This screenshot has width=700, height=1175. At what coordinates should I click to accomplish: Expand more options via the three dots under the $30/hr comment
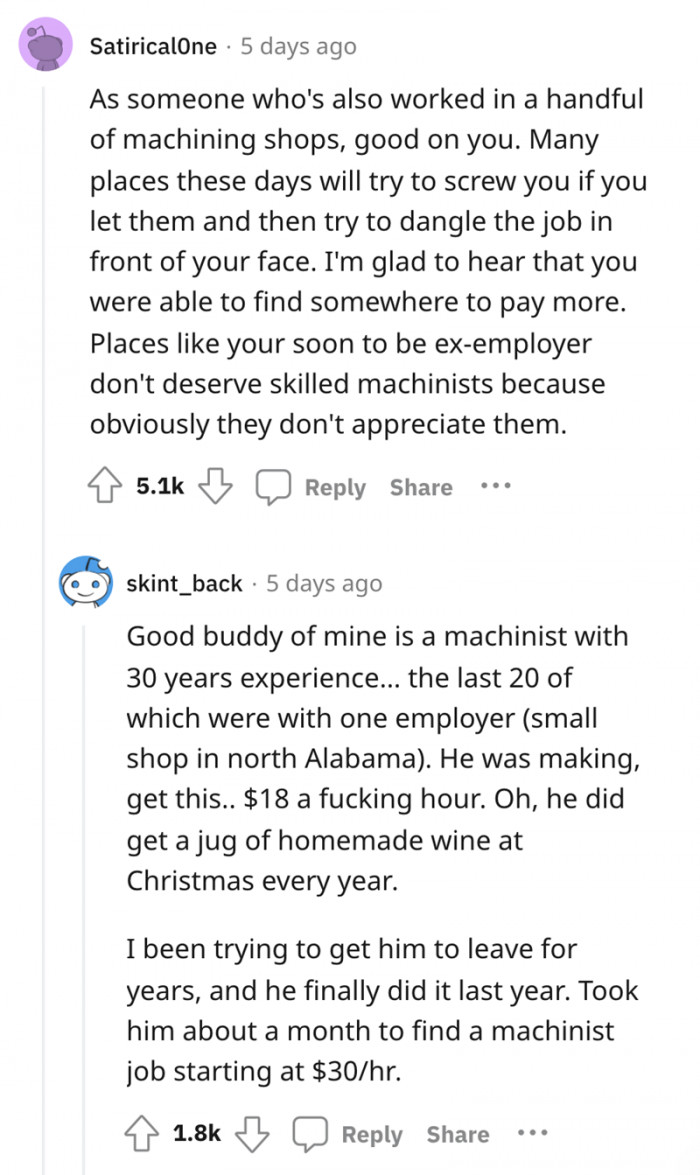tap(533, 1133)
